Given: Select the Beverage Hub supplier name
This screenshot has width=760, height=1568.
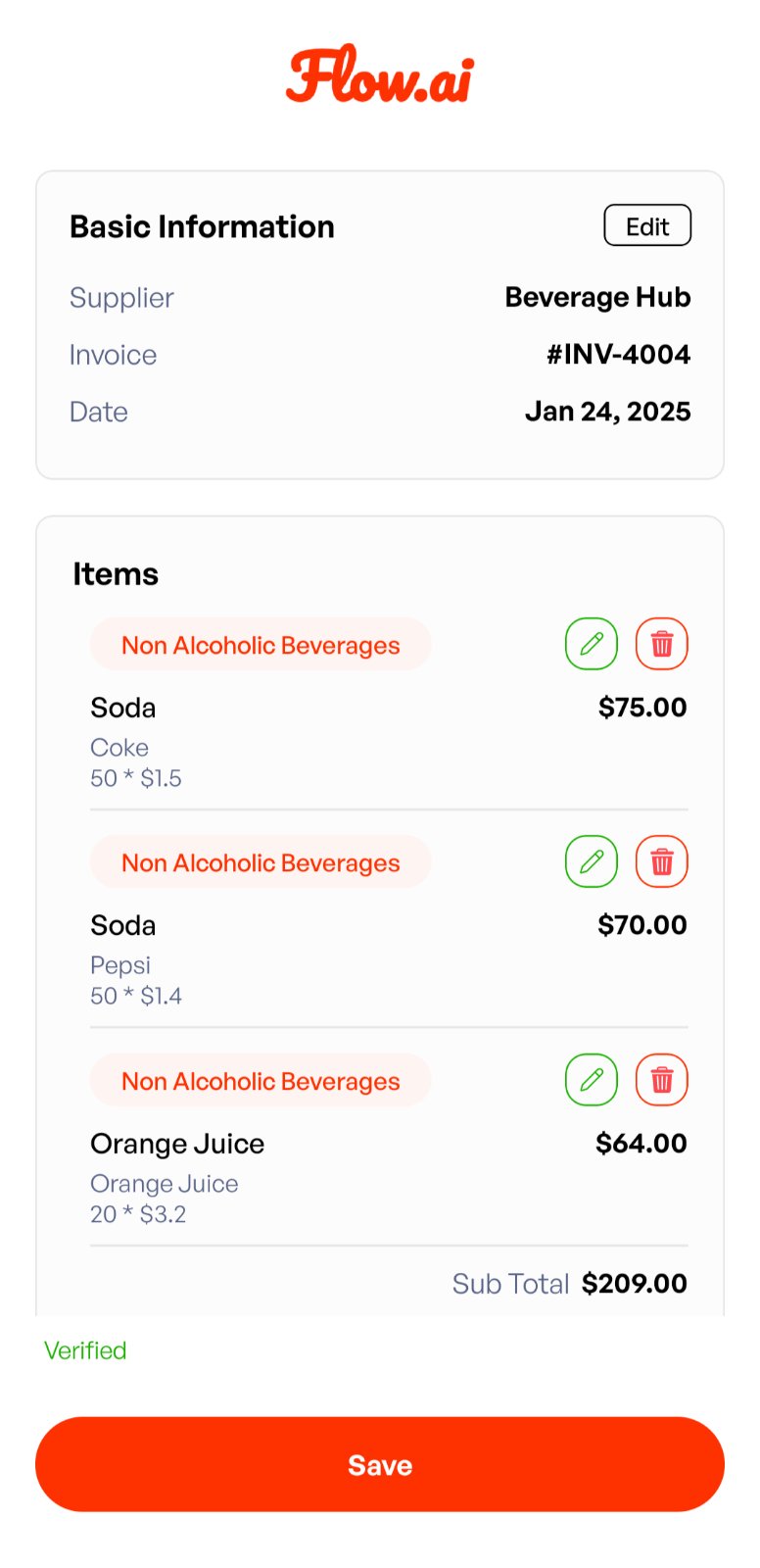Looking at the screenshot, I should pos(597,297).
